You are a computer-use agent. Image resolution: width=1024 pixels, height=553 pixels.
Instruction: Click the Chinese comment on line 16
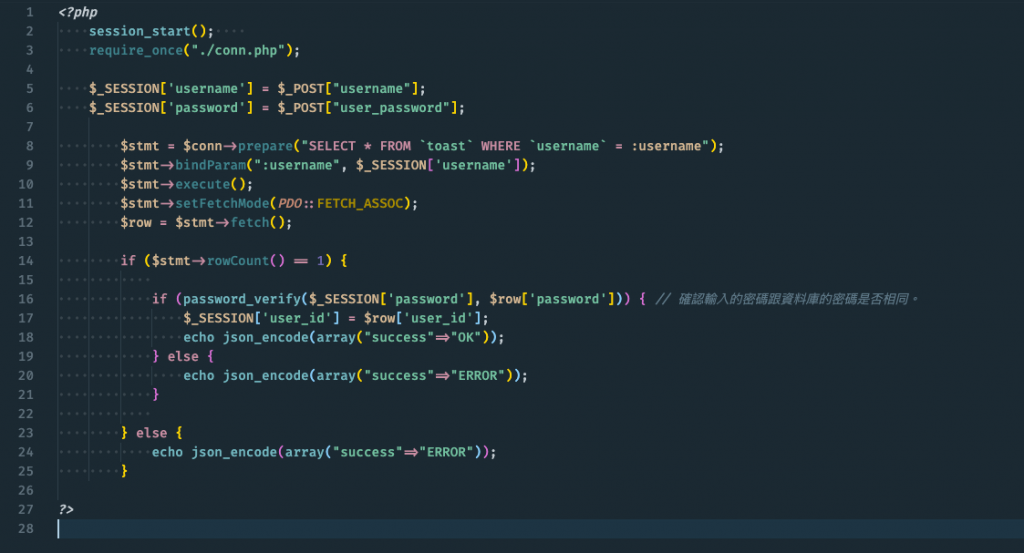tap(787, 299)
